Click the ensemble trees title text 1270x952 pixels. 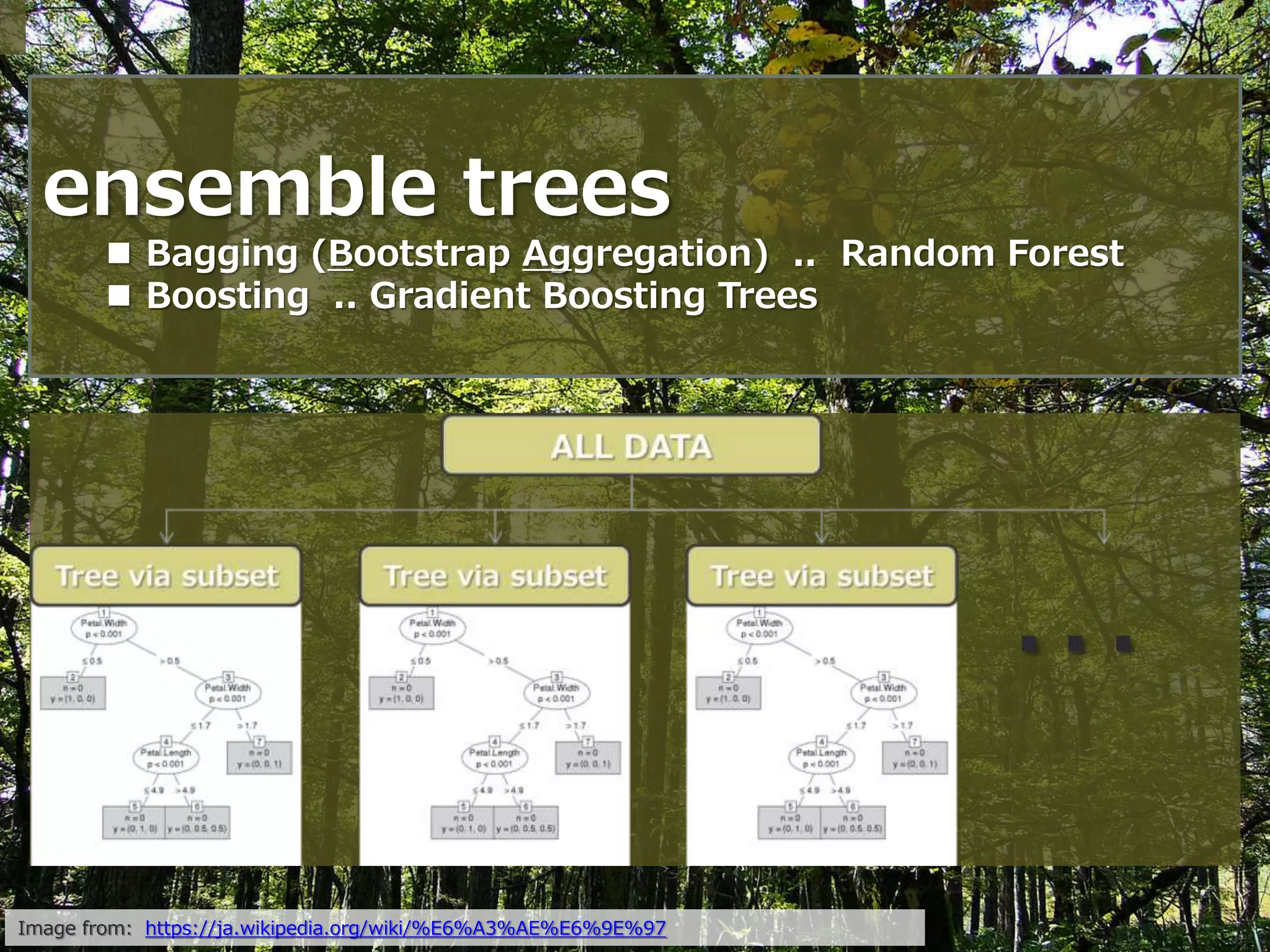357,186
